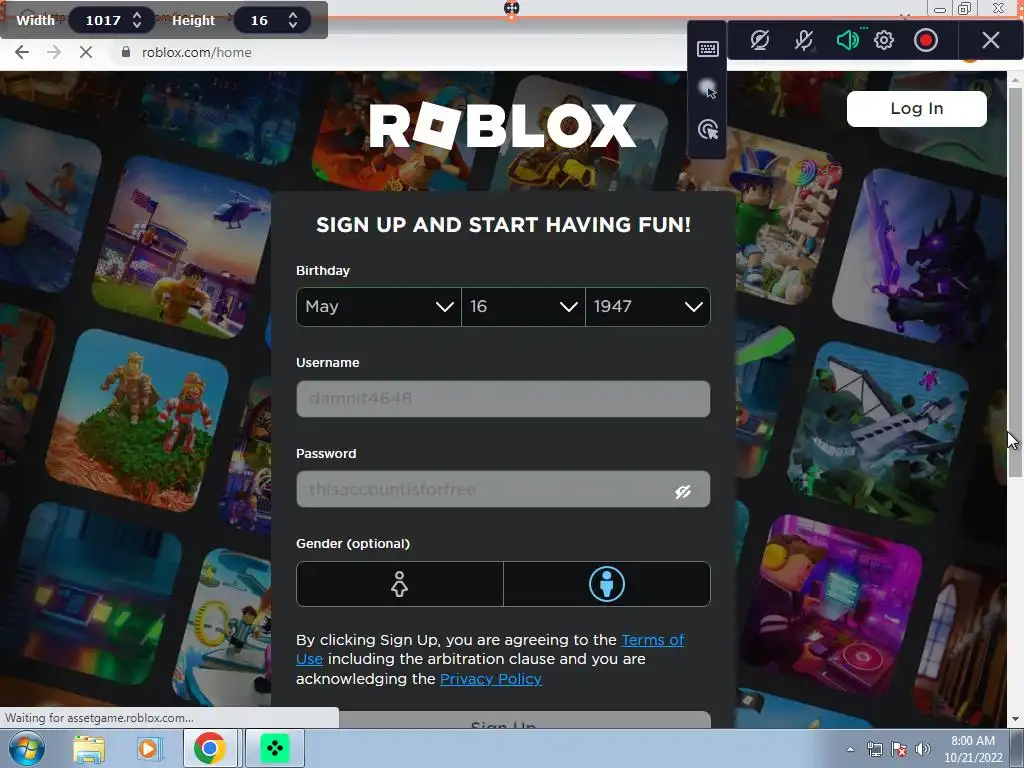Image resolution: width=1024 pixels, height=768 pixels.
Task: Show hidden system tray icons
Action: click(x=850, y=749)
